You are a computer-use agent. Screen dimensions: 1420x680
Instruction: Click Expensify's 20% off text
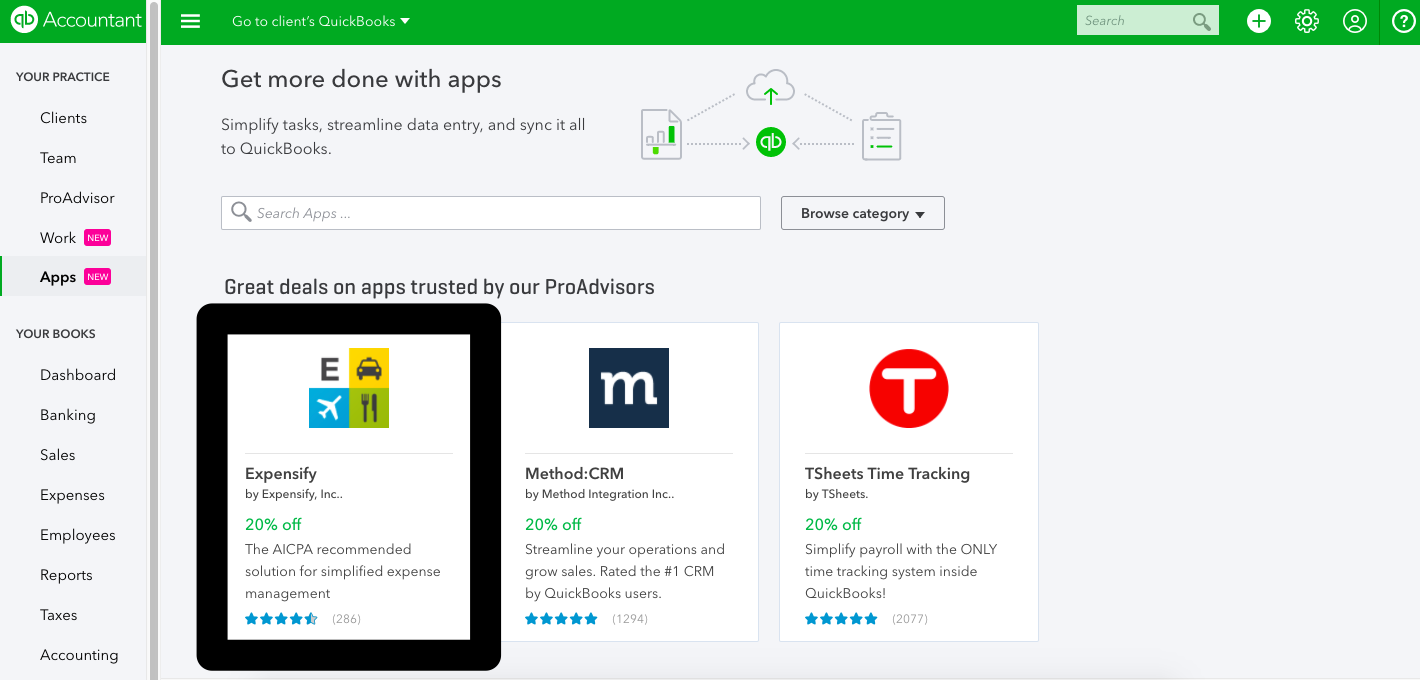(273, 524)
